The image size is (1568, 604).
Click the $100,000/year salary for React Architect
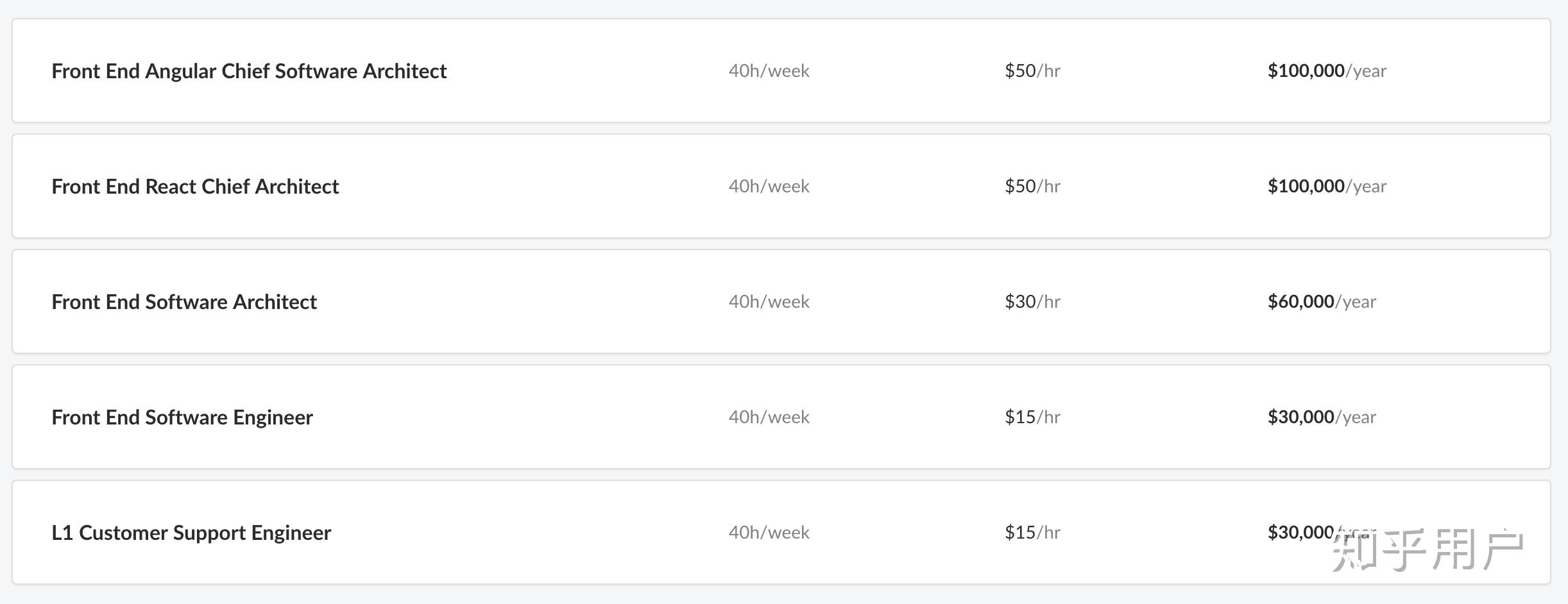(x=1327, y=186)
